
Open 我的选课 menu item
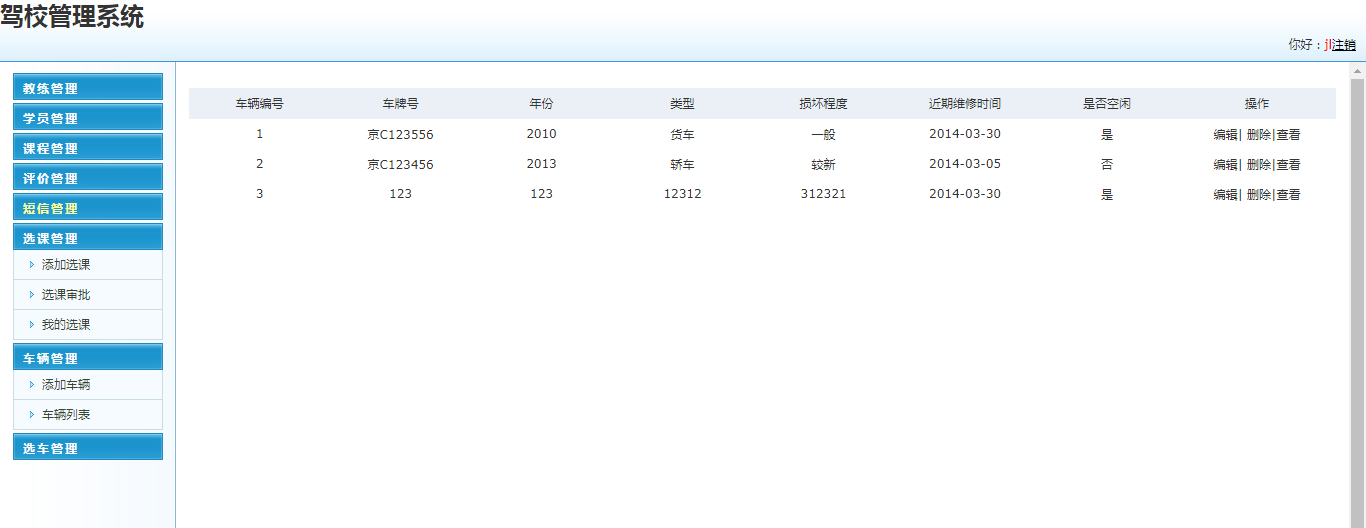(x=66, y=325)
